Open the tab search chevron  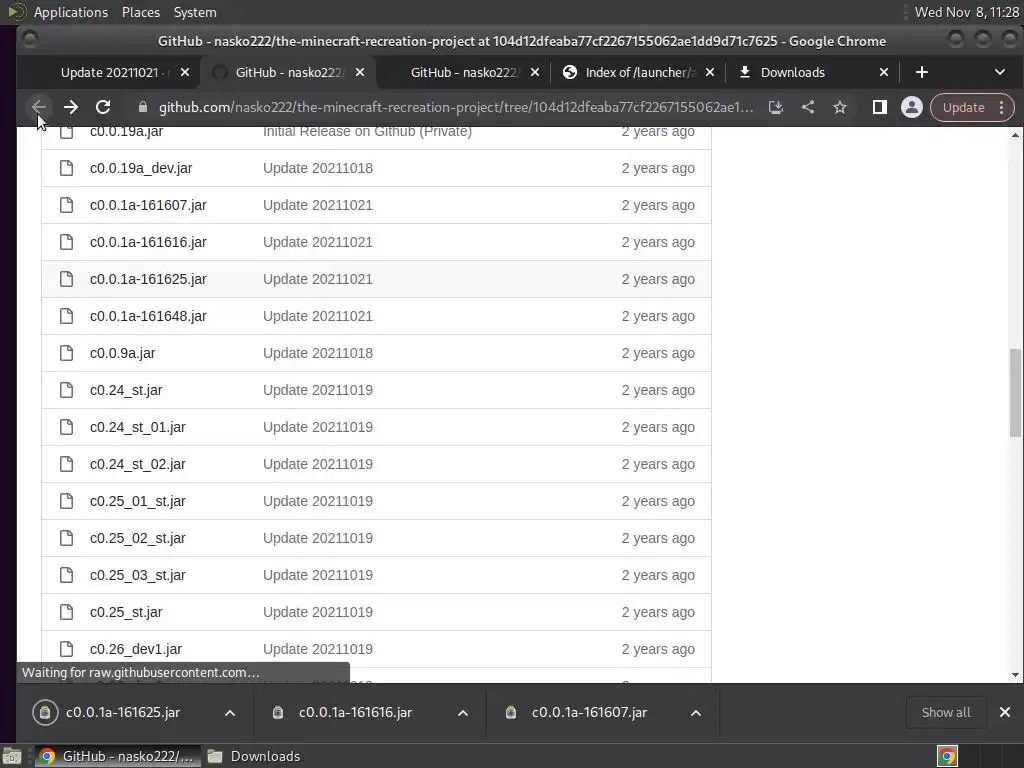(x=999, y=72)
